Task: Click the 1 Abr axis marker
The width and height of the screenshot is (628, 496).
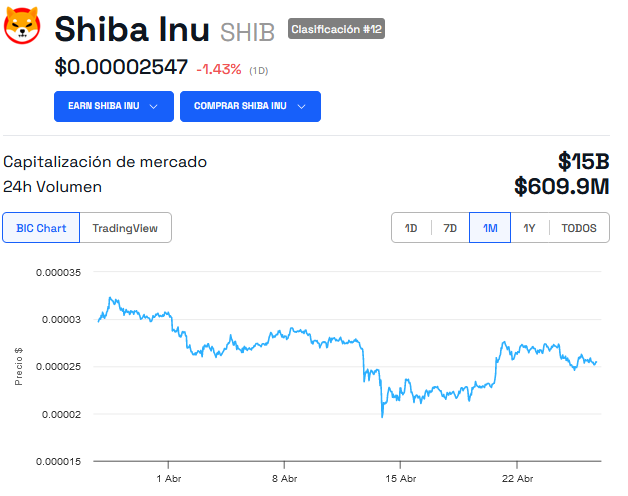Action: tap(169, 478)
